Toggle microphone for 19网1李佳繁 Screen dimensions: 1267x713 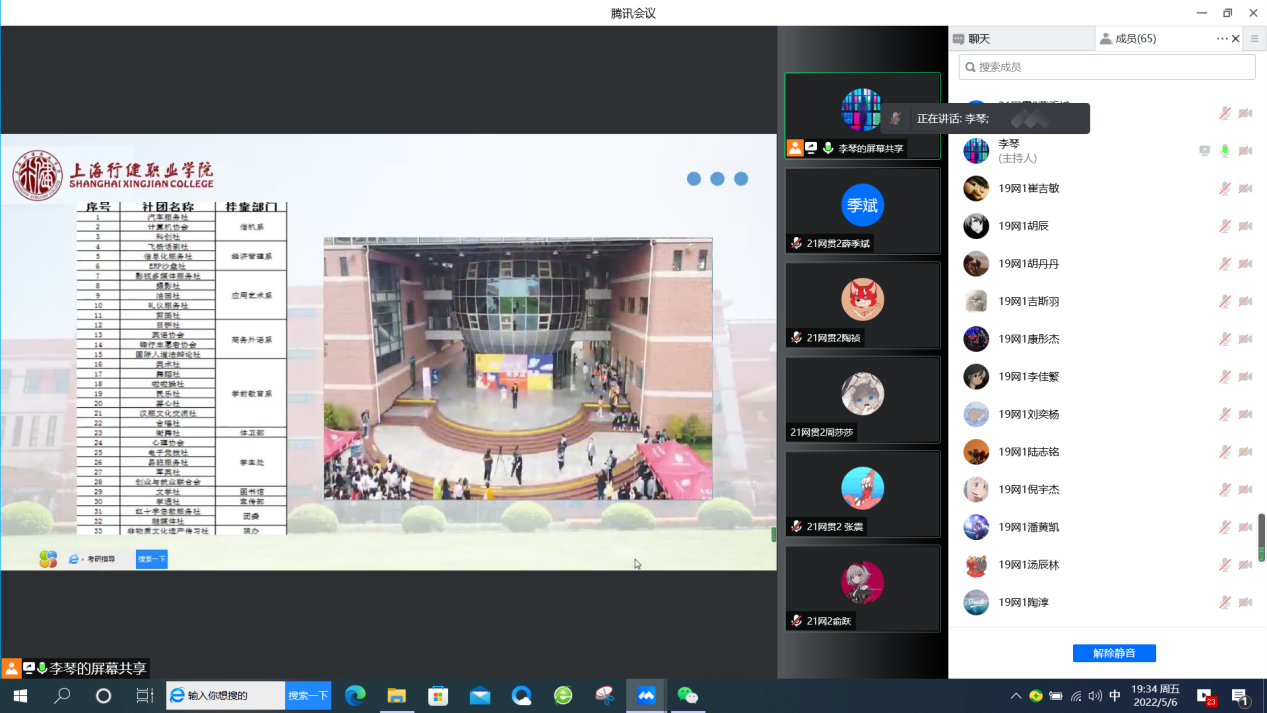point(1225,377)
